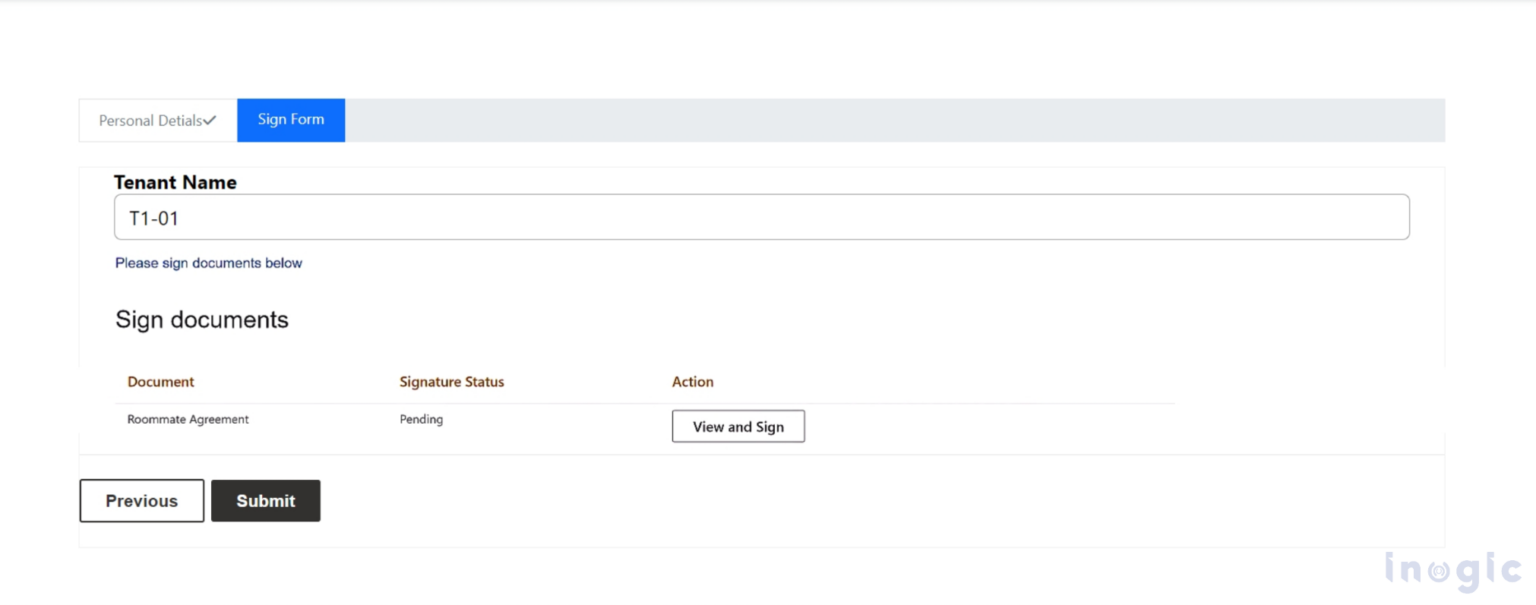Click the Tenant Name field label
The image size is (1536, 605).
click(175, 182)
